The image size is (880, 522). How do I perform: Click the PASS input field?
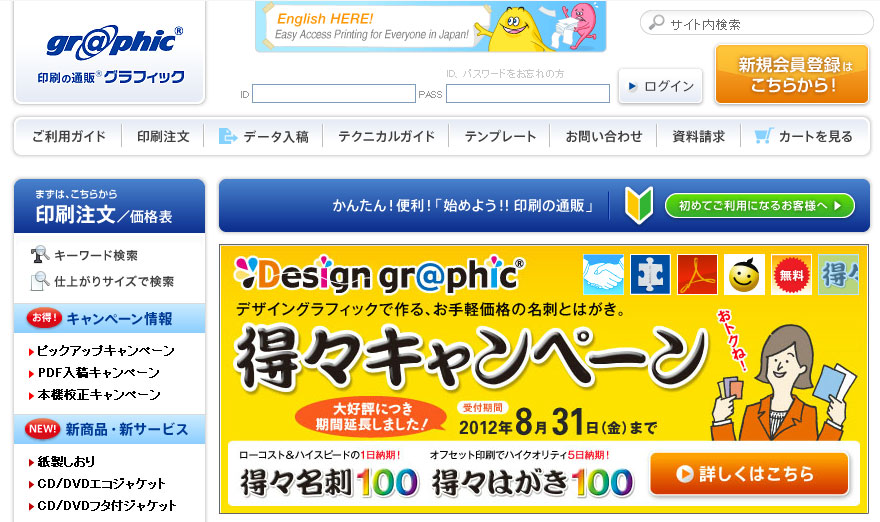click(x=528, y=94)
